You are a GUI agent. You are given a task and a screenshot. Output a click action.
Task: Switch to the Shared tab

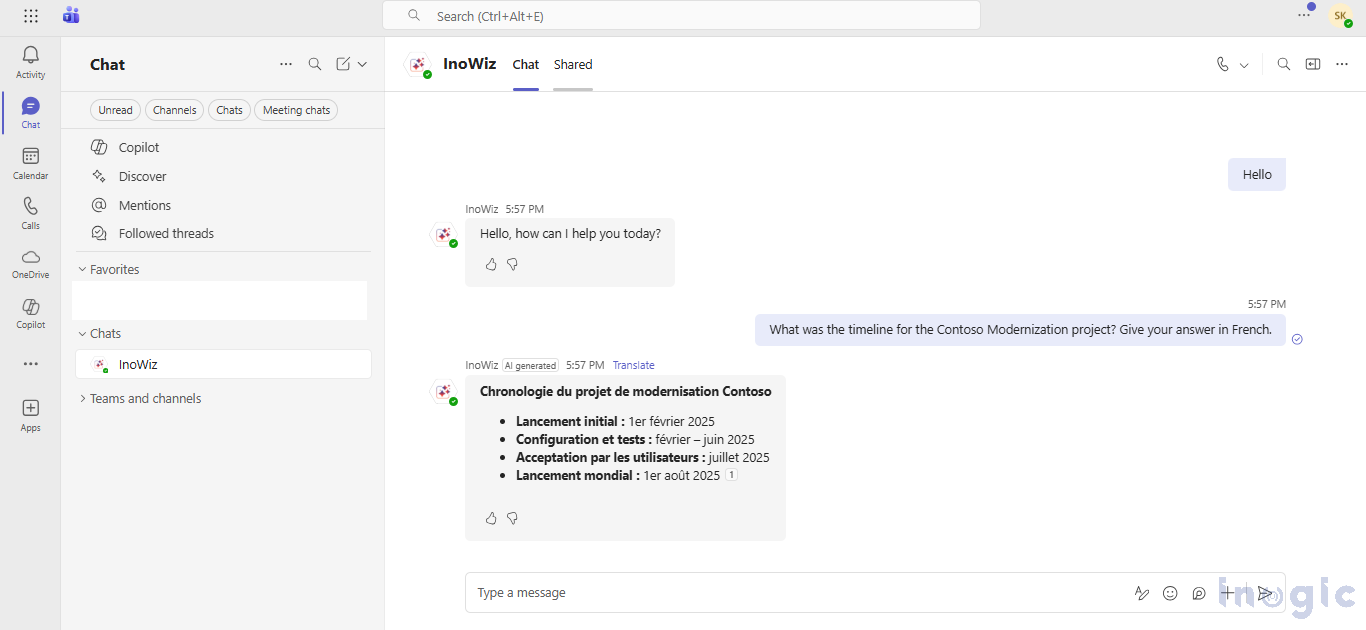pos(572,64)
